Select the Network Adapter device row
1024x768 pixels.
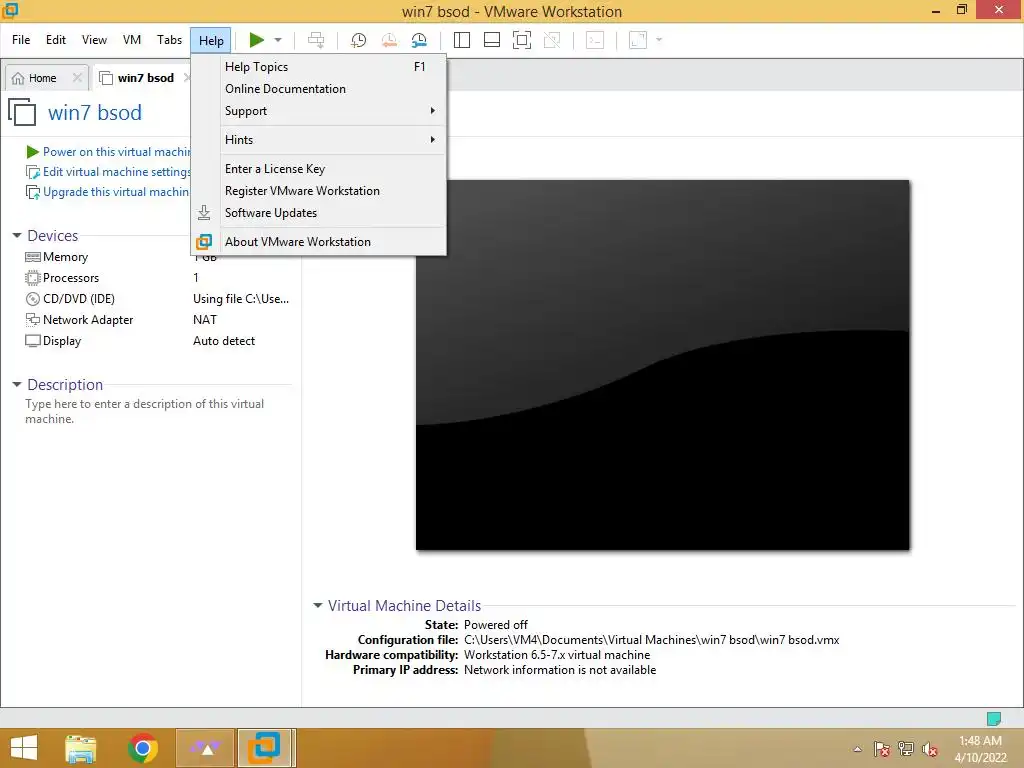pos(157,319)
